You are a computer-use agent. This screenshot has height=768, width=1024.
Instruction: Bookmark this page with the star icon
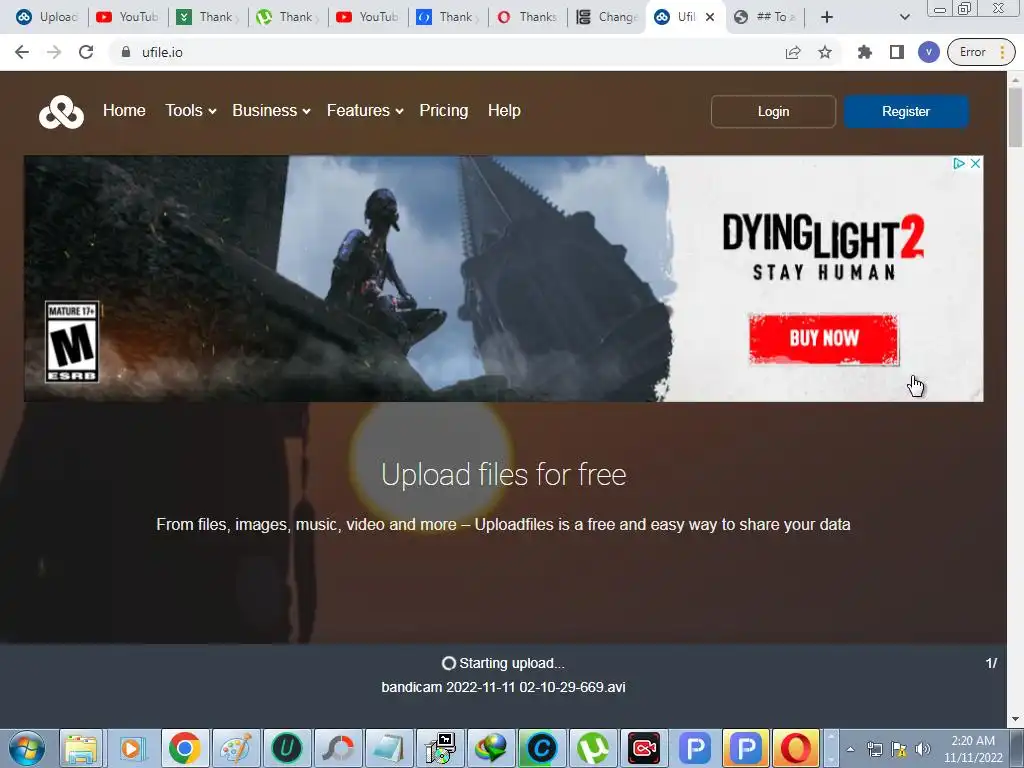point(825,52)
